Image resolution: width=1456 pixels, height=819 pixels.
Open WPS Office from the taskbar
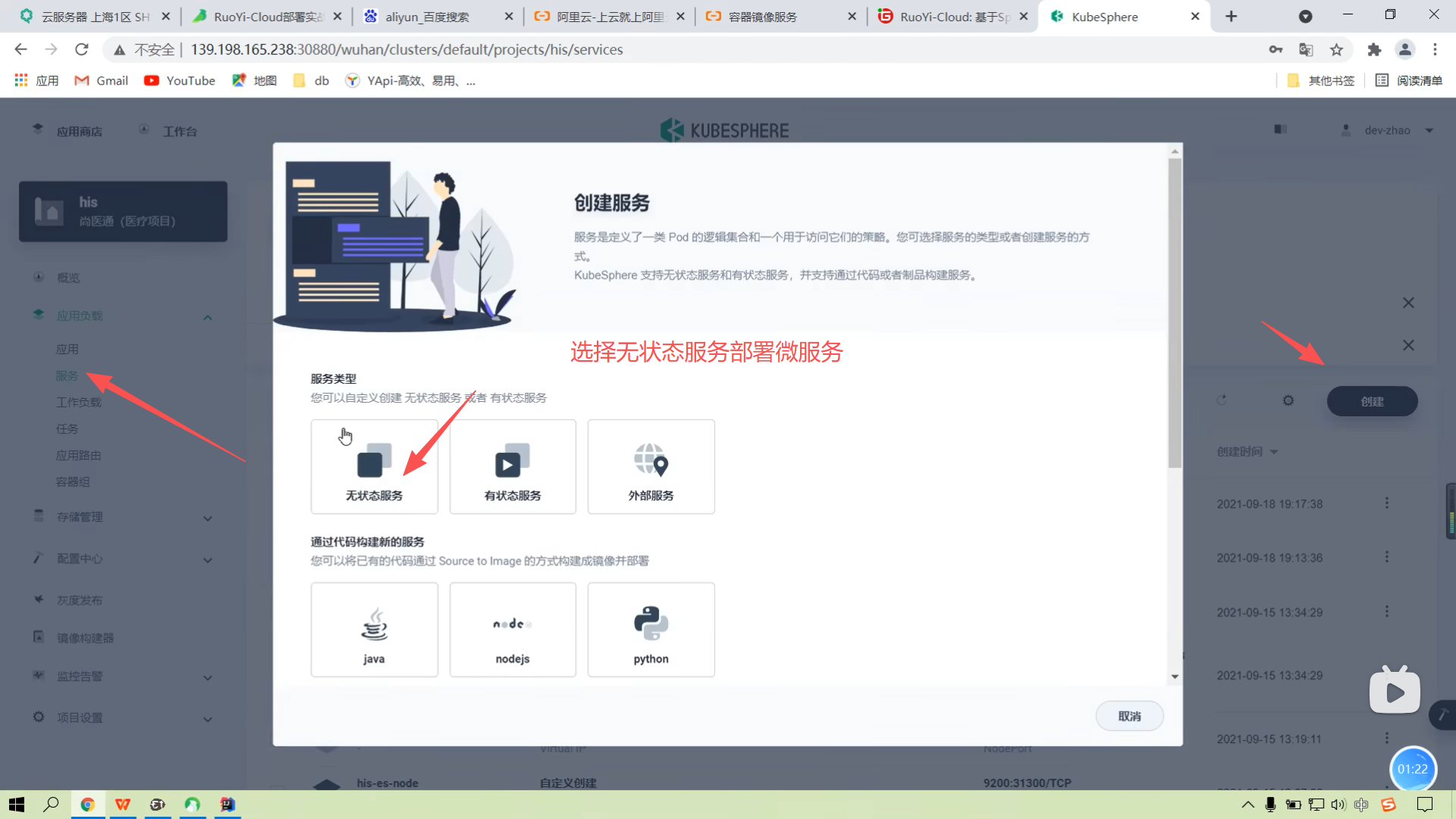click(x=123, y=805)
